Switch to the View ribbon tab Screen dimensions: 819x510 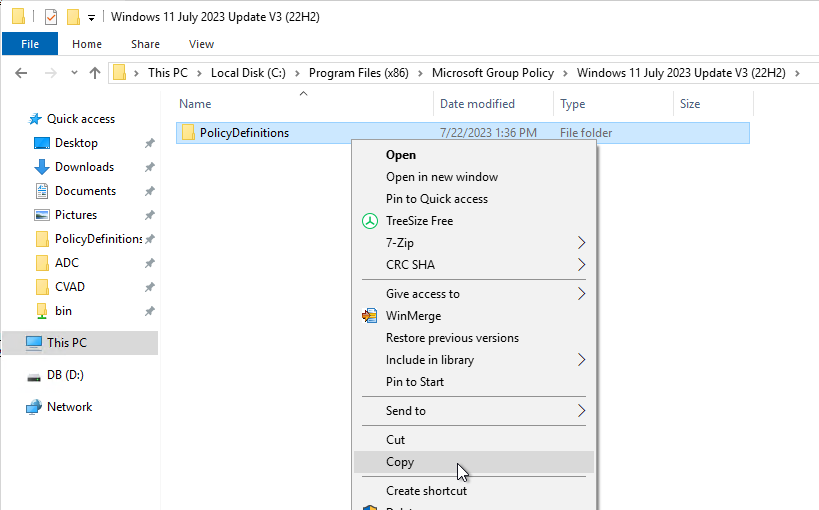[x=201, y=44]
